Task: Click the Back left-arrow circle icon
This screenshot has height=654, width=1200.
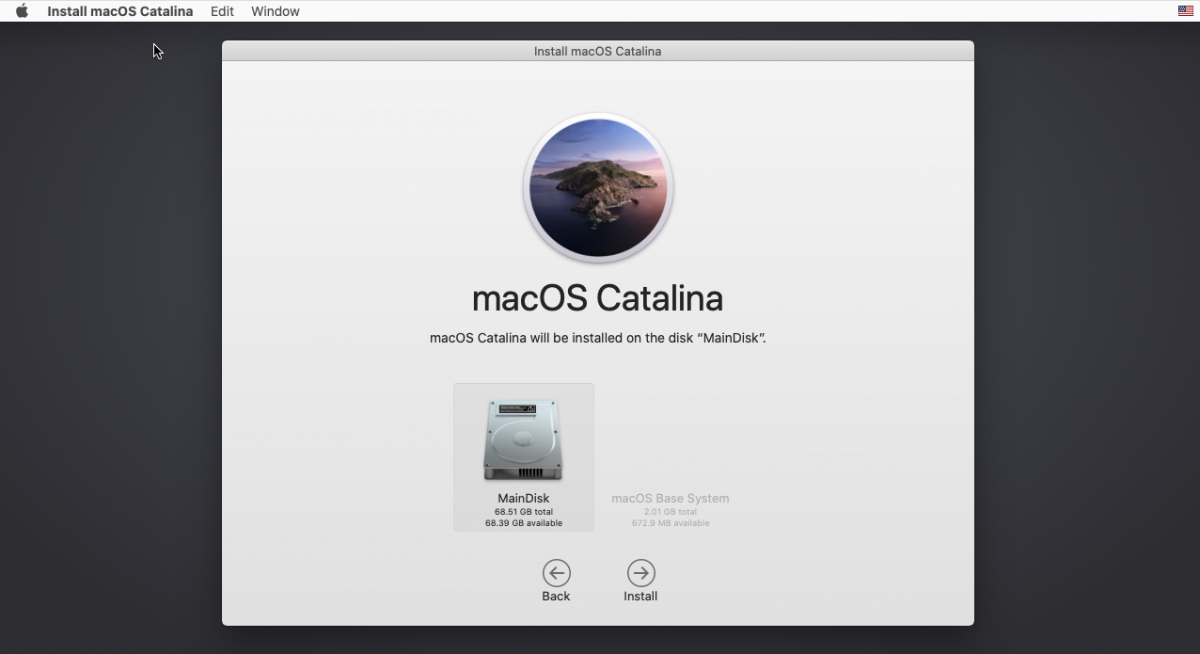Action: 556,573
